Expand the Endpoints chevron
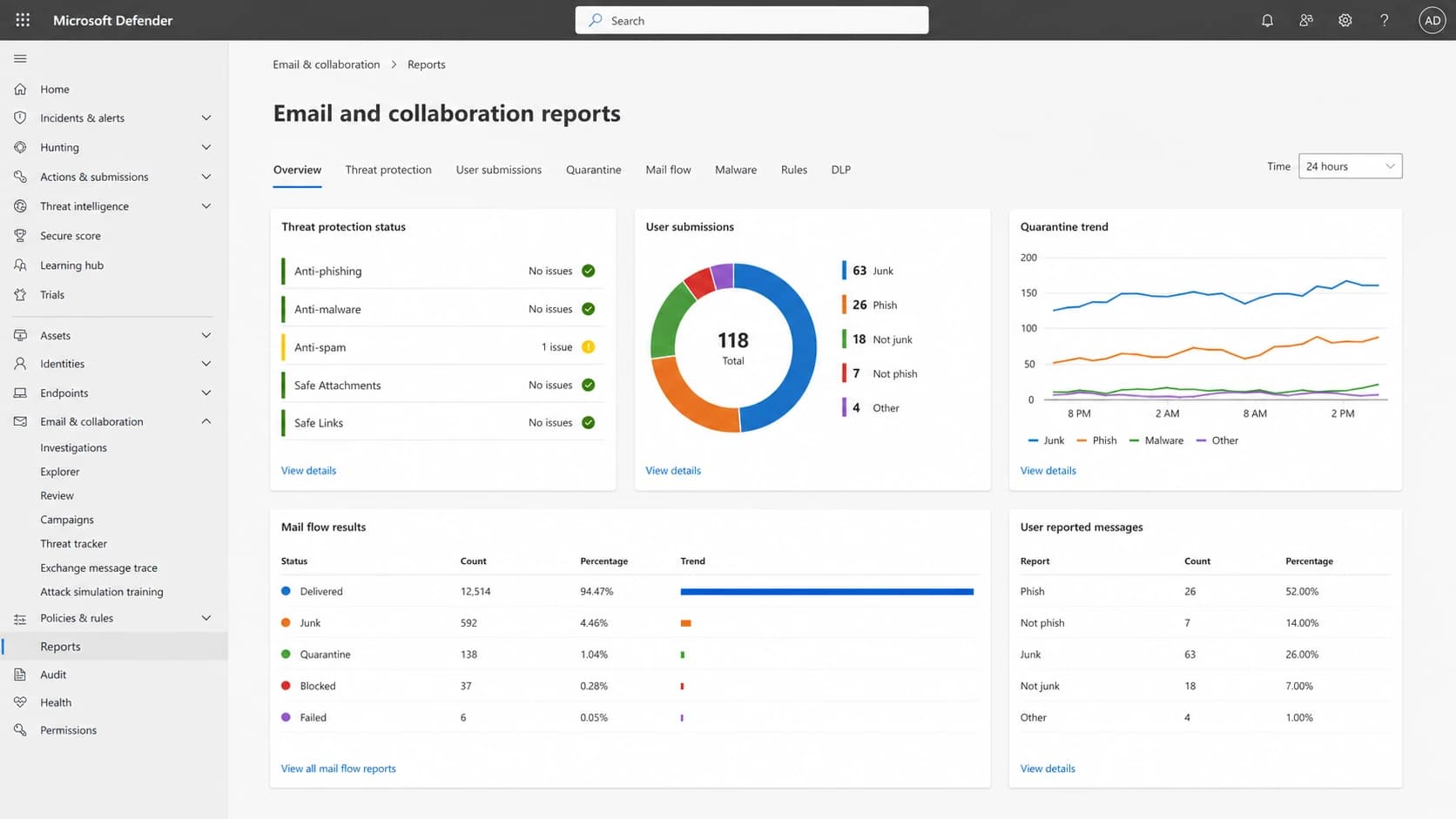1456x819 pixels. tap(206, 393)
